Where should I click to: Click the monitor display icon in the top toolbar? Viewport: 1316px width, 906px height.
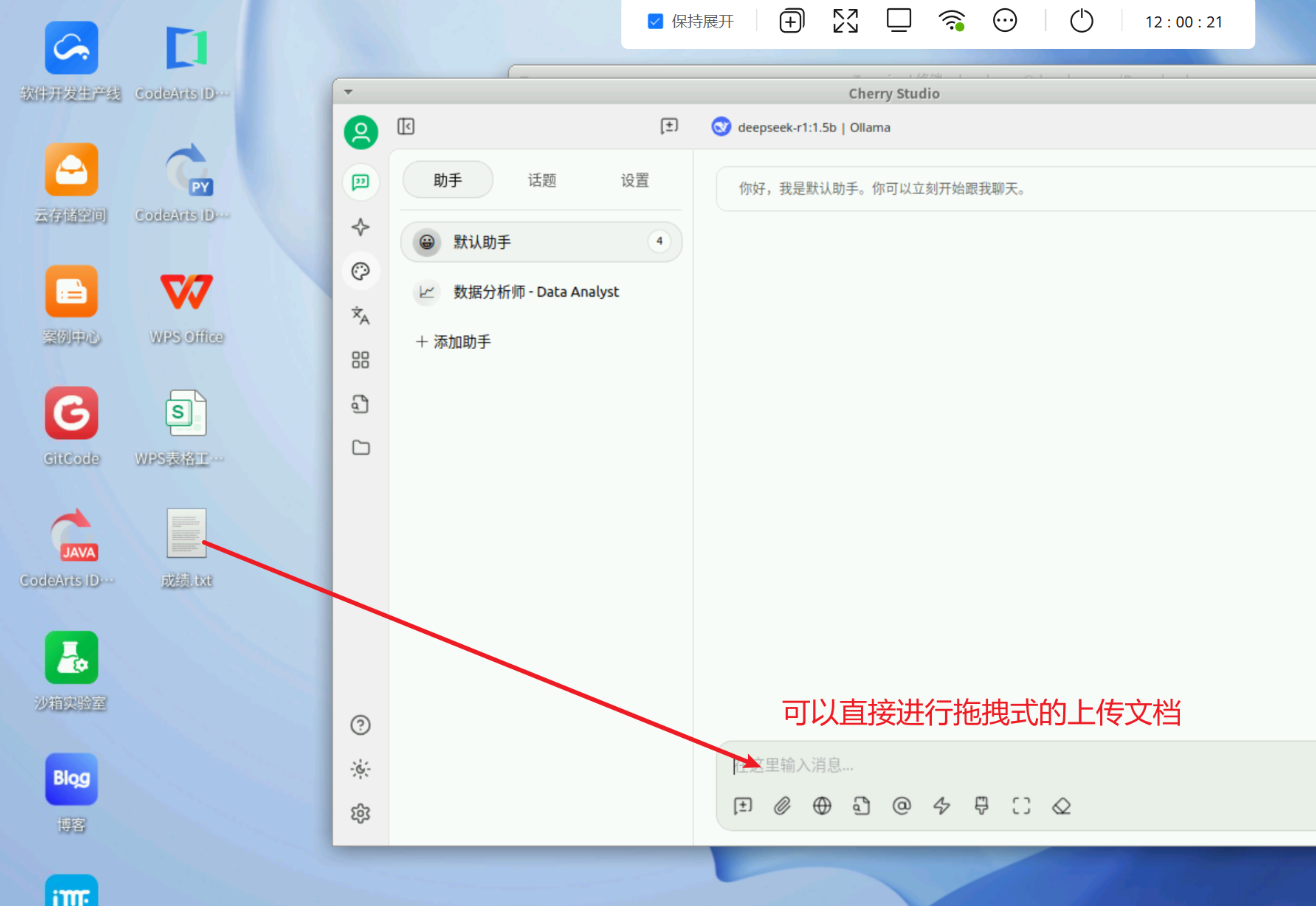tap(899, 21)
